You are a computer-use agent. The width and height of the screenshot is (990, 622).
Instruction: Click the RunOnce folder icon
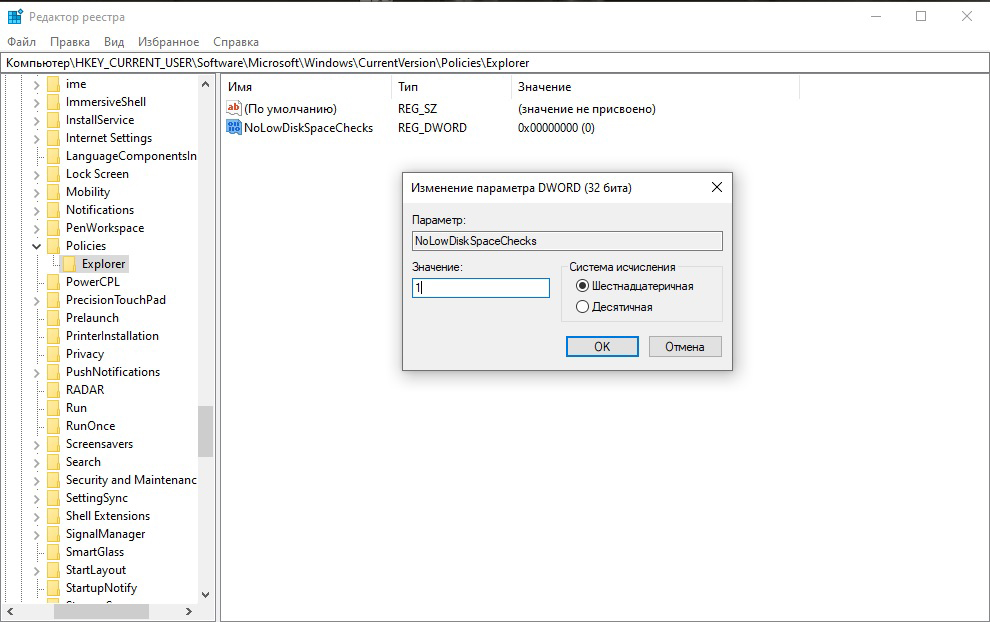click(x=54, y=426)
